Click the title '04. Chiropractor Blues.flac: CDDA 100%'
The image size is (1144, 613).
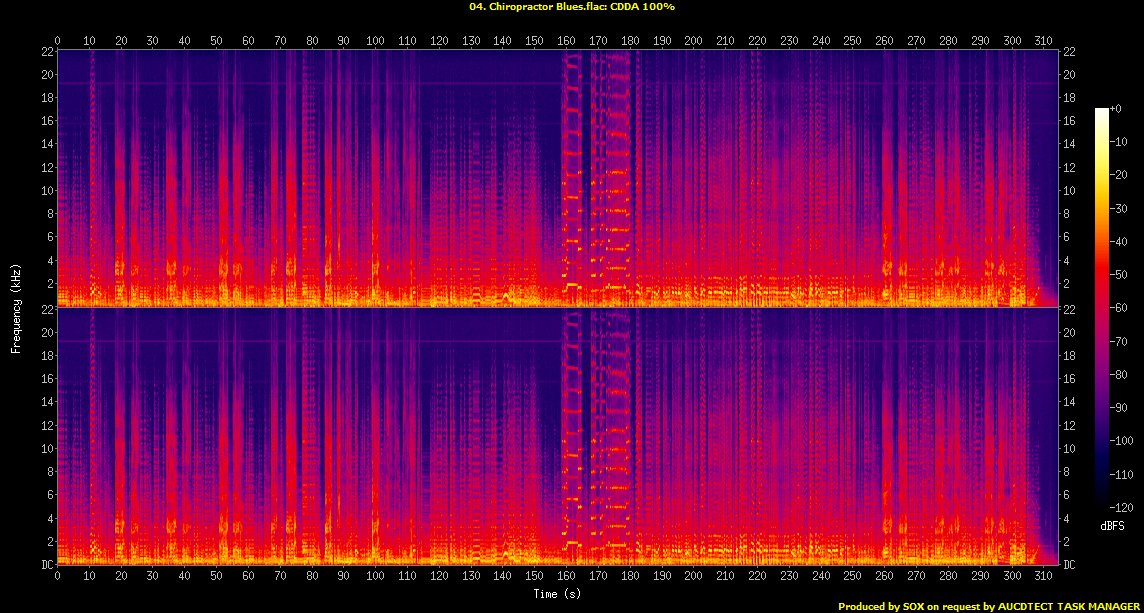coord(571,6)
